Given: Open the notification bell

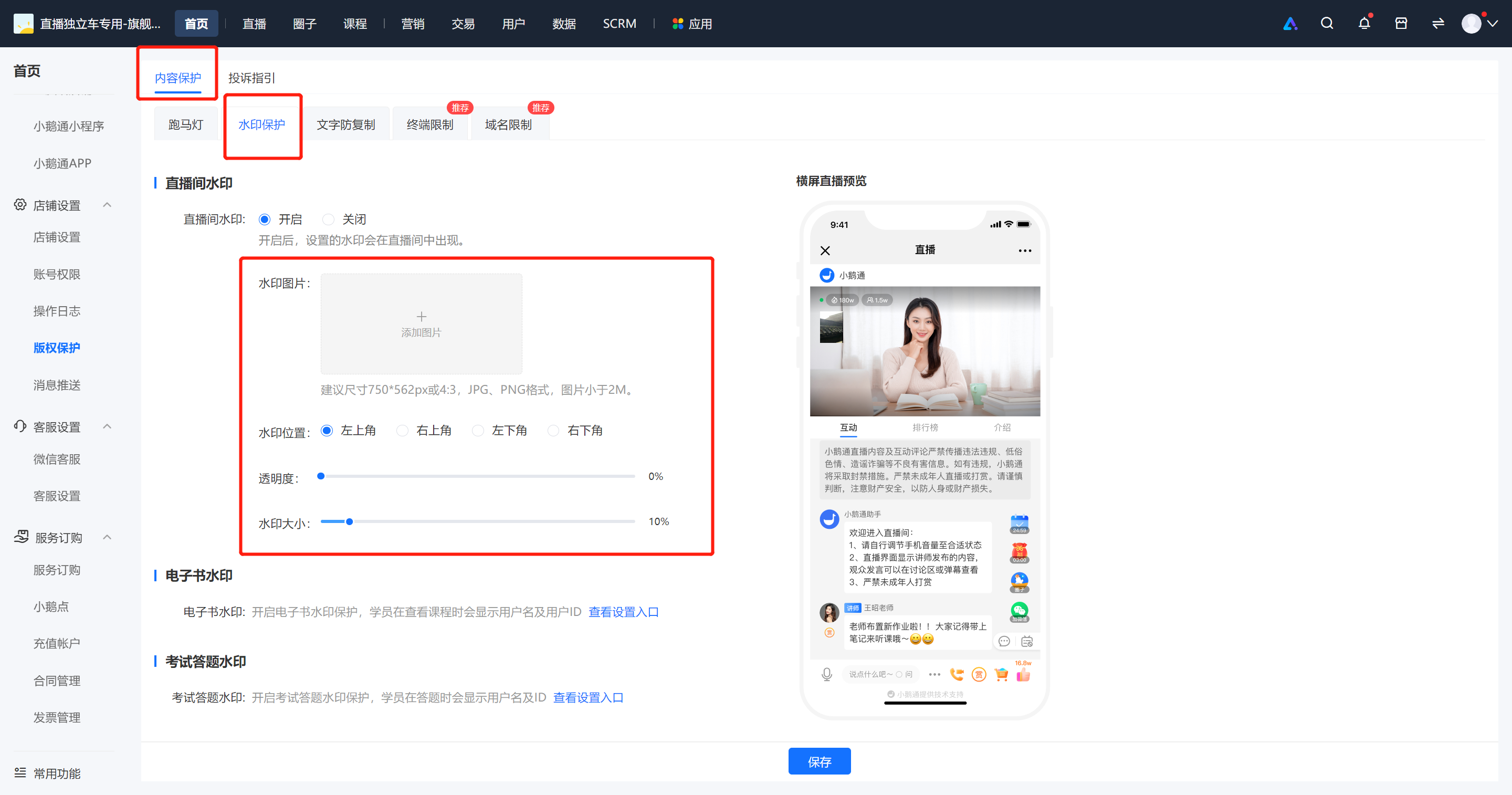Looking at the screenshot, I should pos(1364,24).
